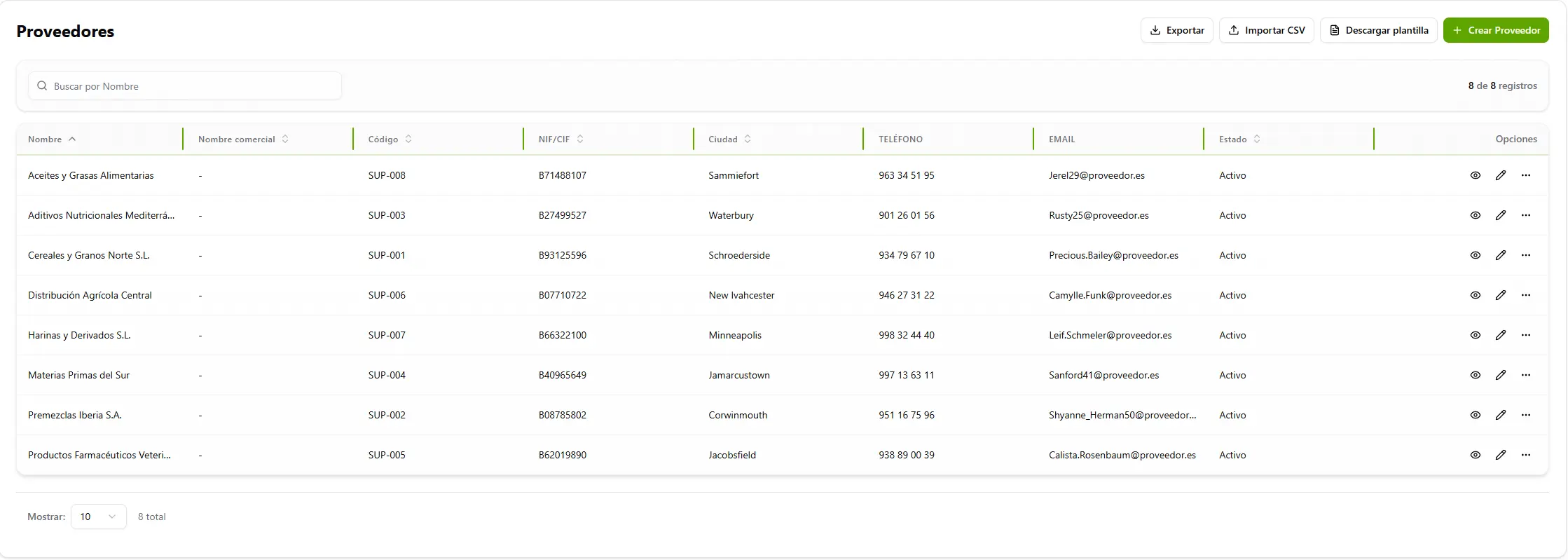Open the Mostrar rows-per-page dropdown
Screen dimensions: 1568x560
[98, 517]
